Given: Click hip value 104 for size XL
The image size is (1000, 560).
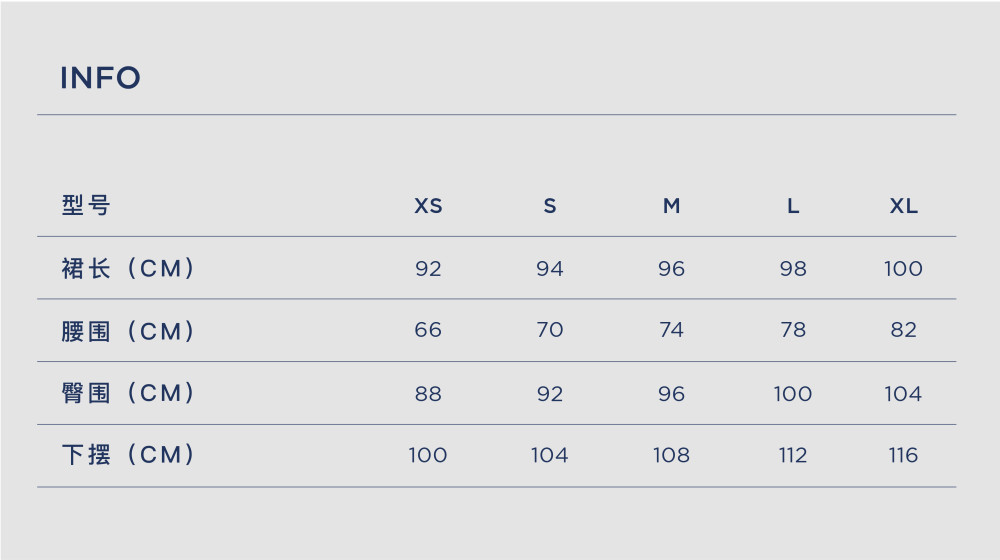Looking at the screenshot, I should (903, 394).
